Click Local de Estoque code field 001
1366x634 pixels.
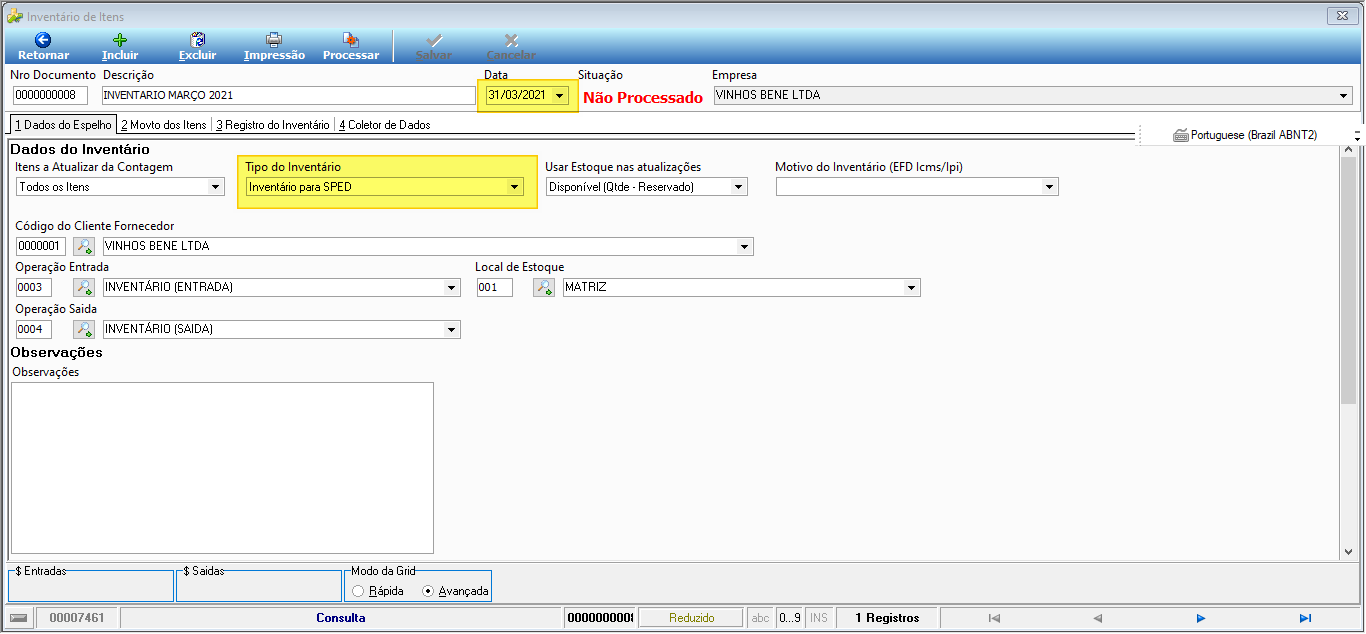click(494, 288)
